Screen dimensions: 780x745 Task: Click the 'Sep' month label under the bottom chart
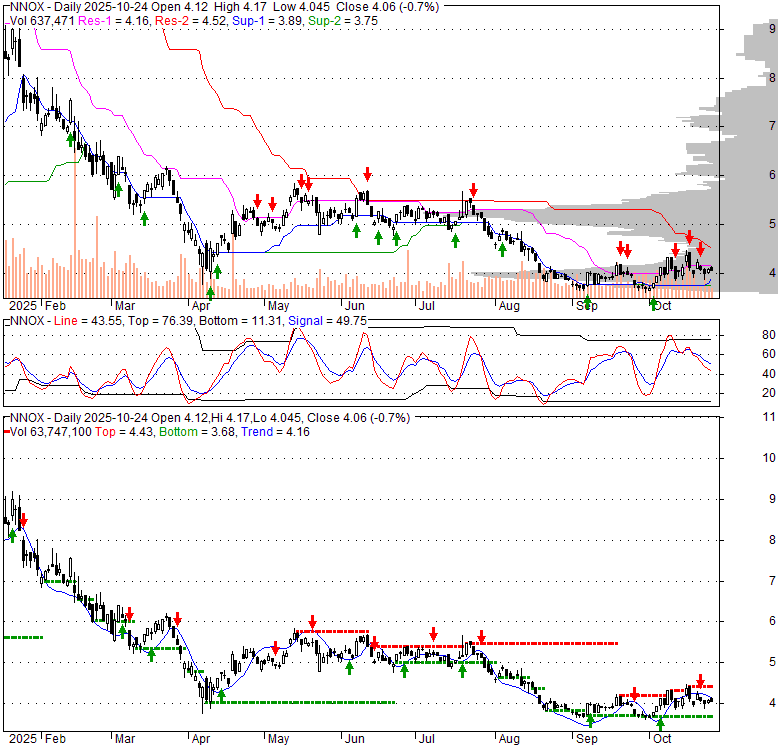click(x=587, y=739)
